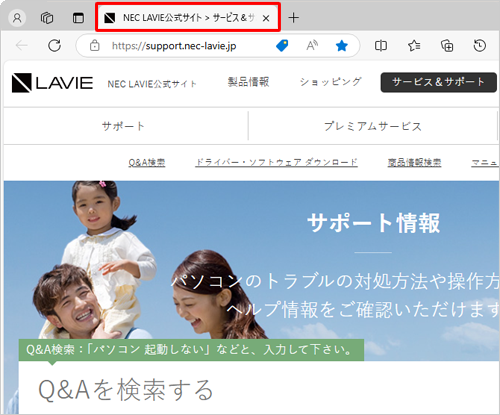Open the Q&A検索 link
The image size is (500, 415).
[x=147, y=163]
